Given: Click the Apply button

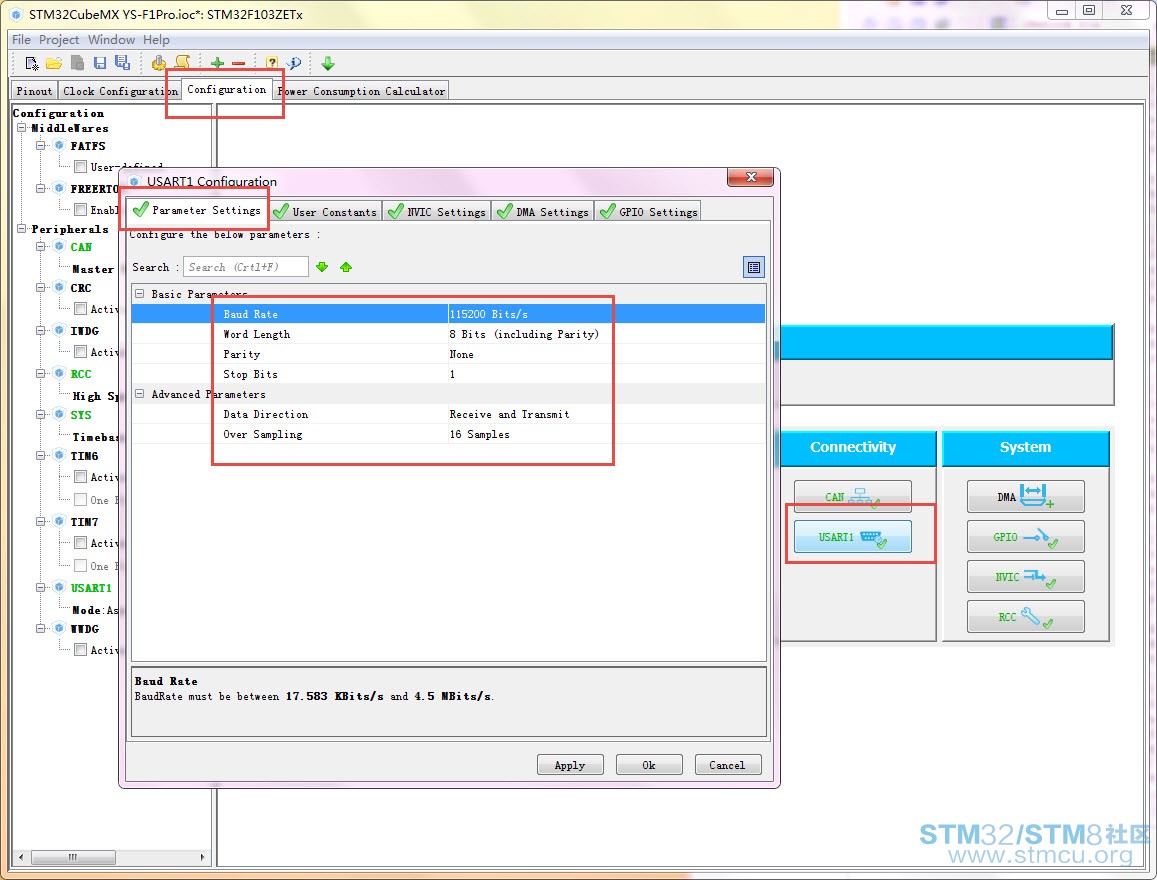Looking at the screenshot, I should (570, 765).
